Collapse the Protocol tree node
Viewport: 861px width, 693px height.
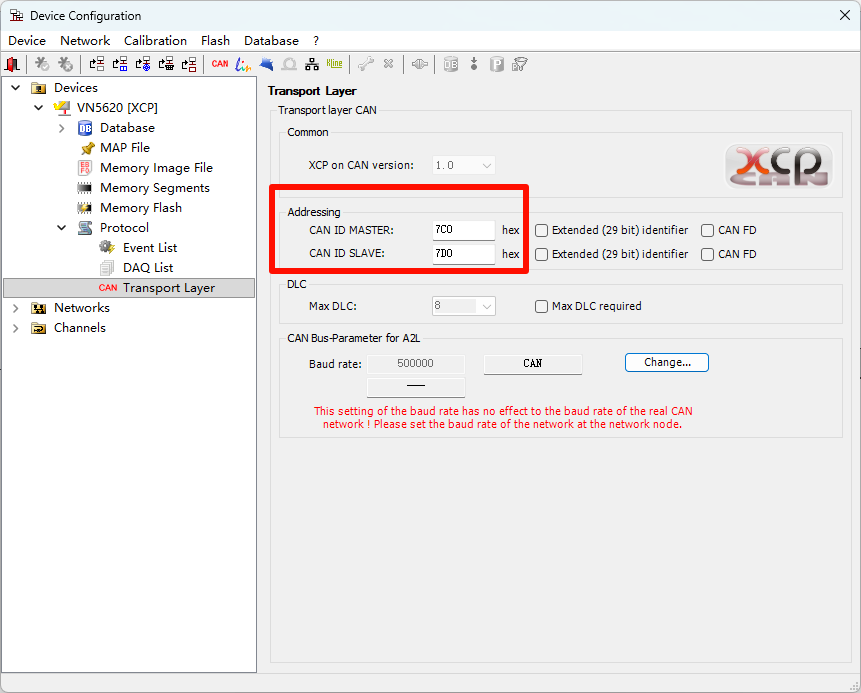click(x=62, y=228)
